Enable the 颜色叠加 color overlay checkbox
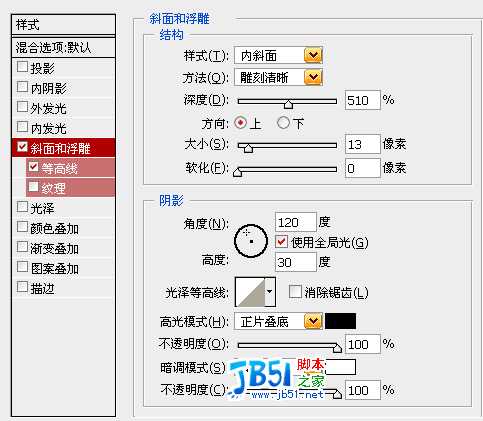Screen dimensions: 483x421 coord(22,227)
